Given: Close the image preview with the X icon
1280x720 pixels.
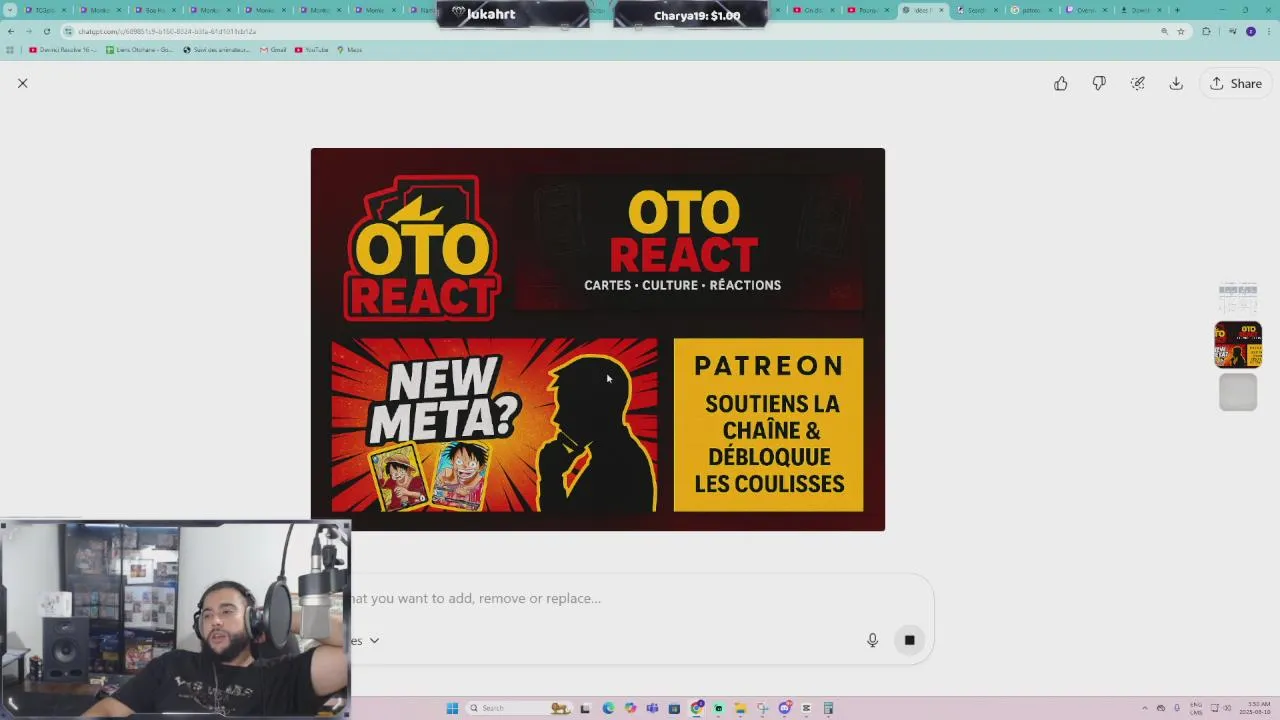Looking at the screenshot, I should [x=22, y=83].
